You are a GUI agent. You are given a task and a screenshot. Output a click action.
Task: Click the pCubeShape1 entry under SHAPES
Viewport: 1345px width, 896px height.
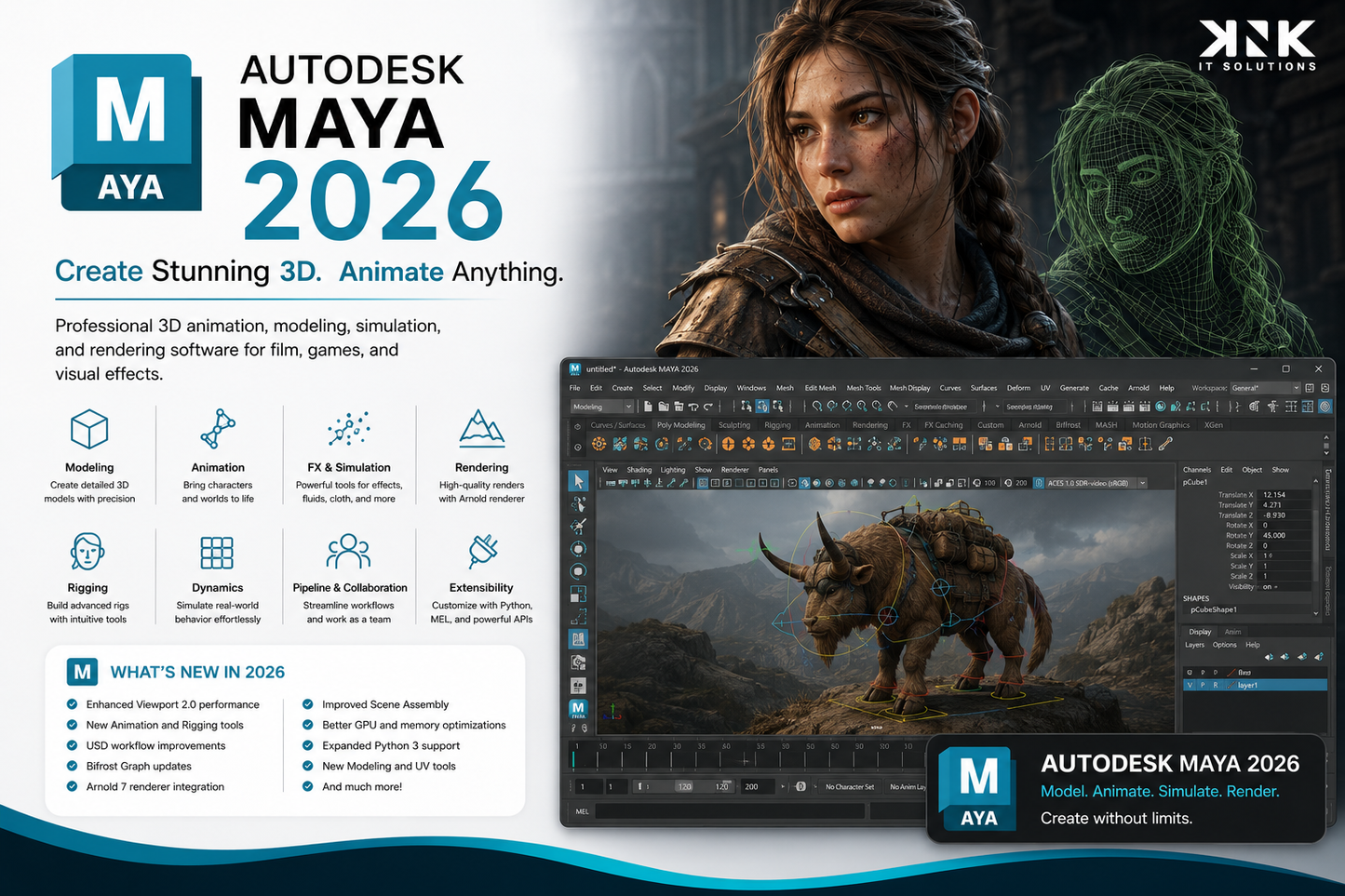click(1214, 610)
